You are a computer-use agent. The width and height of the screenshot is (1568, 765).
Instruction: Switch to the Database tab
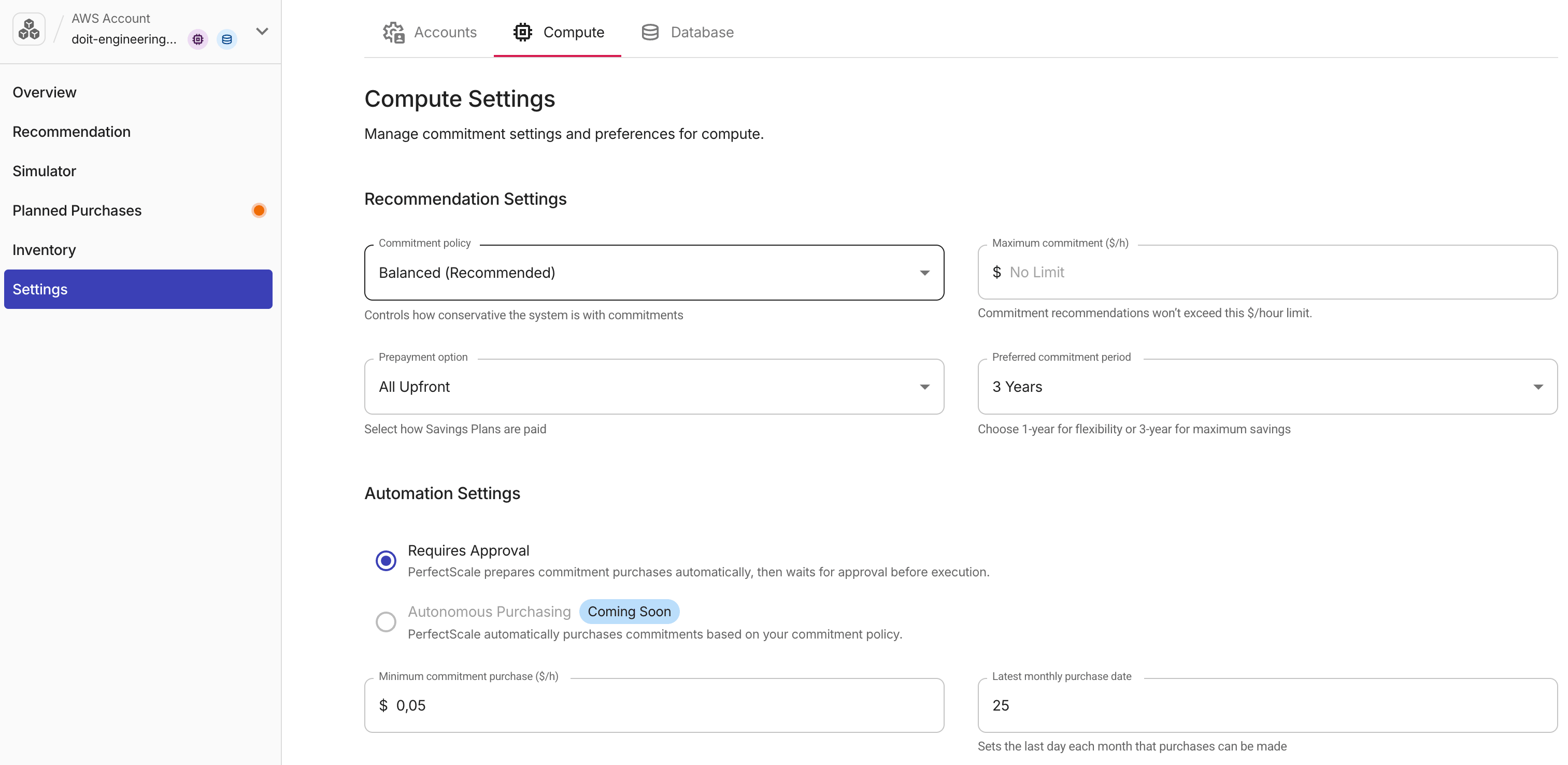coord(687,32)
